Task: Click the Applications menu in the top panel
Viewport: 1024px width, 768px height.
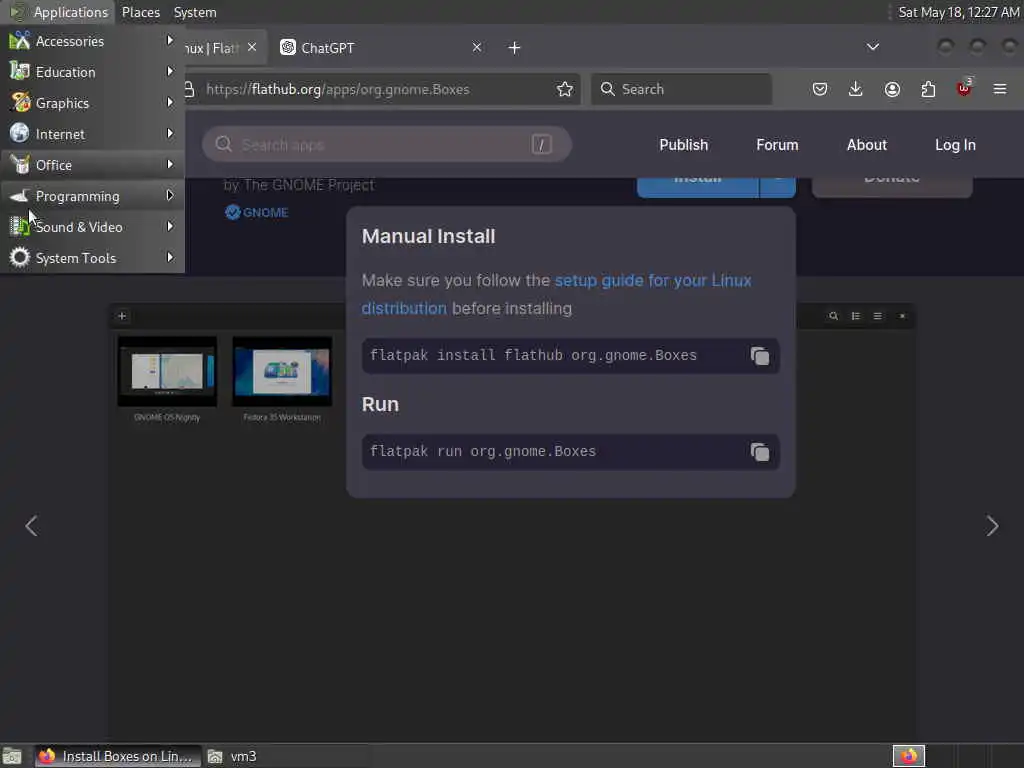Action: [59, 12]
